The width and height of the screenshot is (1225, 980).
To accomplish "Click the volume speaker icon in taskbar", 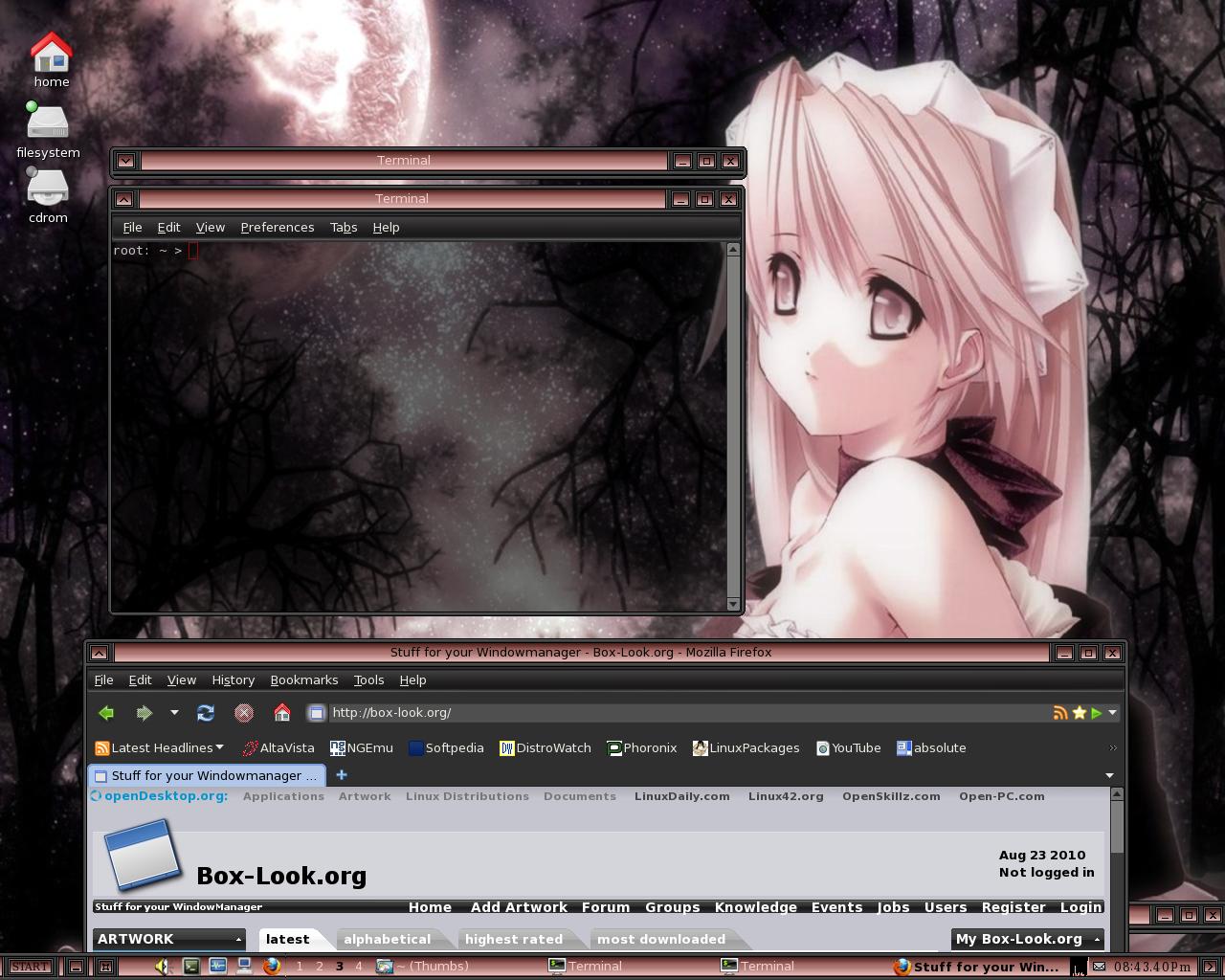I will click(x=162, y=967).
